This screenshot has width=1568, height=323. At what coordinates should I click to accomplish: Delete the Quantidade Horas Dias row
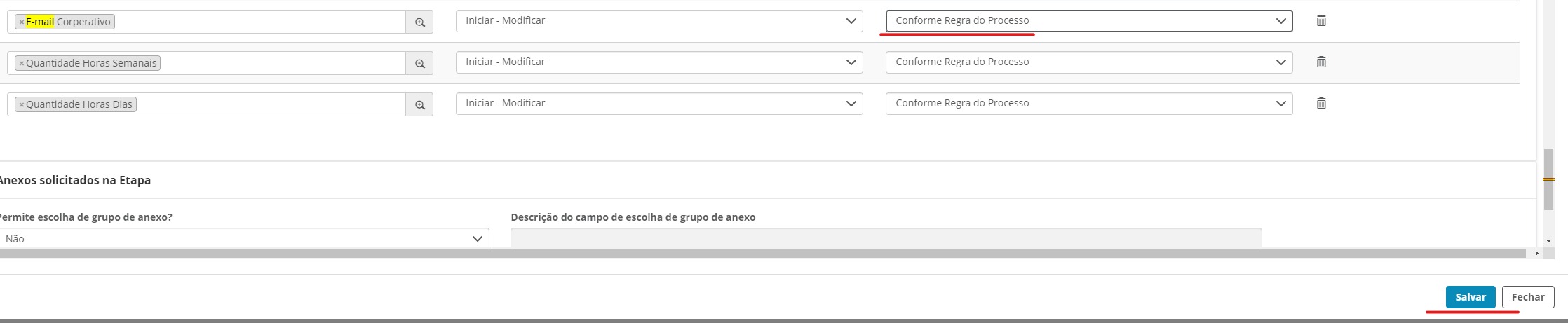point(1321,103)
